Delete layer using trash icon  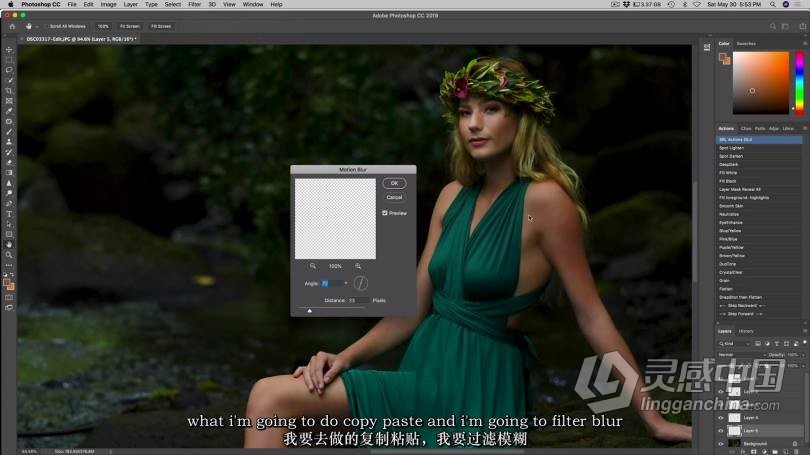pos(796,452)
